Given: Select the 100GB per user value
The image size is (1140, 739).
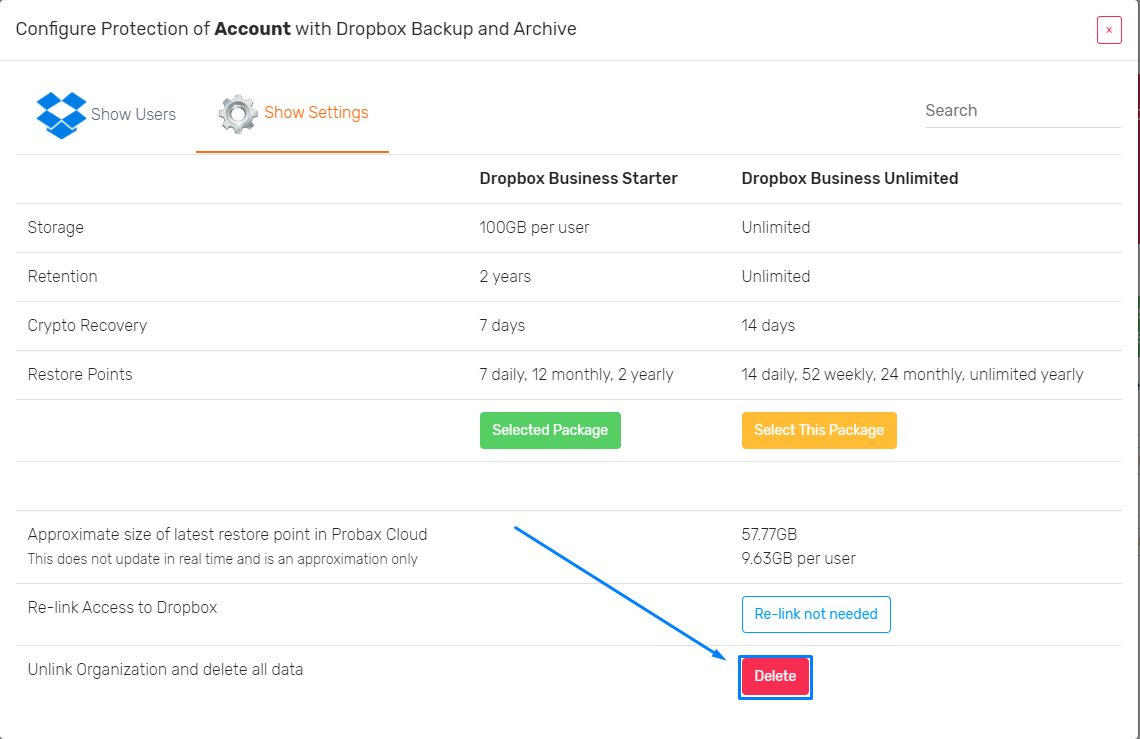Looking at the screenshot, I should coord(534,228).
